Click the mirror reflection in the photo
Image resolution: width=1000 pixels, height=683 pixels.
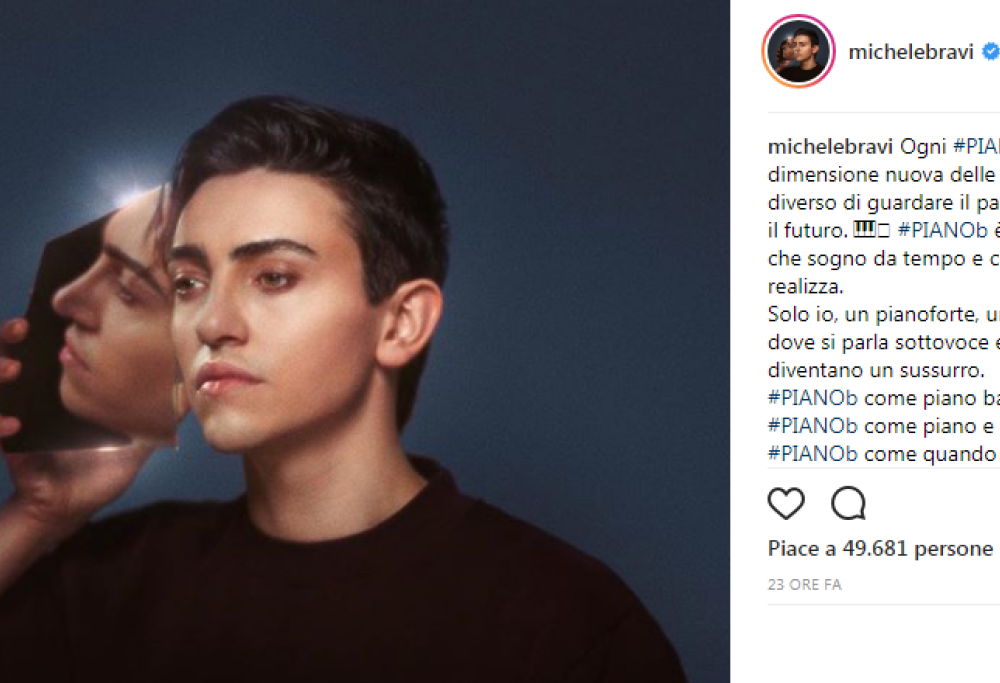(x=110, y=320)
